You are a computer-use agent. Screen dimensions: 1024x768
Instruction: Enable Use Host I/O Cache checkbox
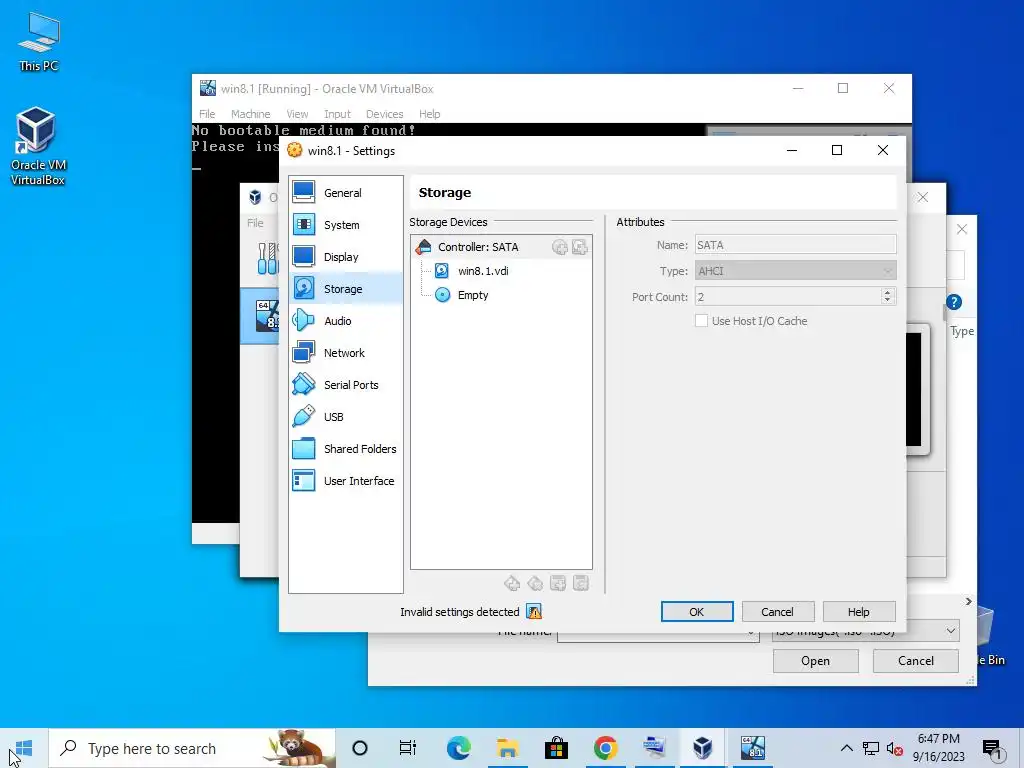[701, 321]
